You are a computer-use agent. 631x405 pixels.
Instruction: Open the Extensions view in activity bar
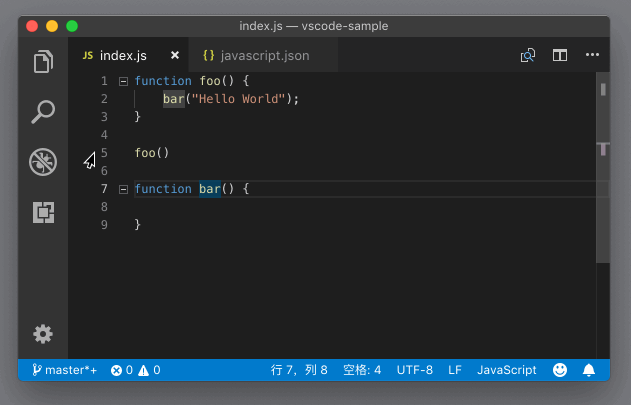tap(43, 212)
